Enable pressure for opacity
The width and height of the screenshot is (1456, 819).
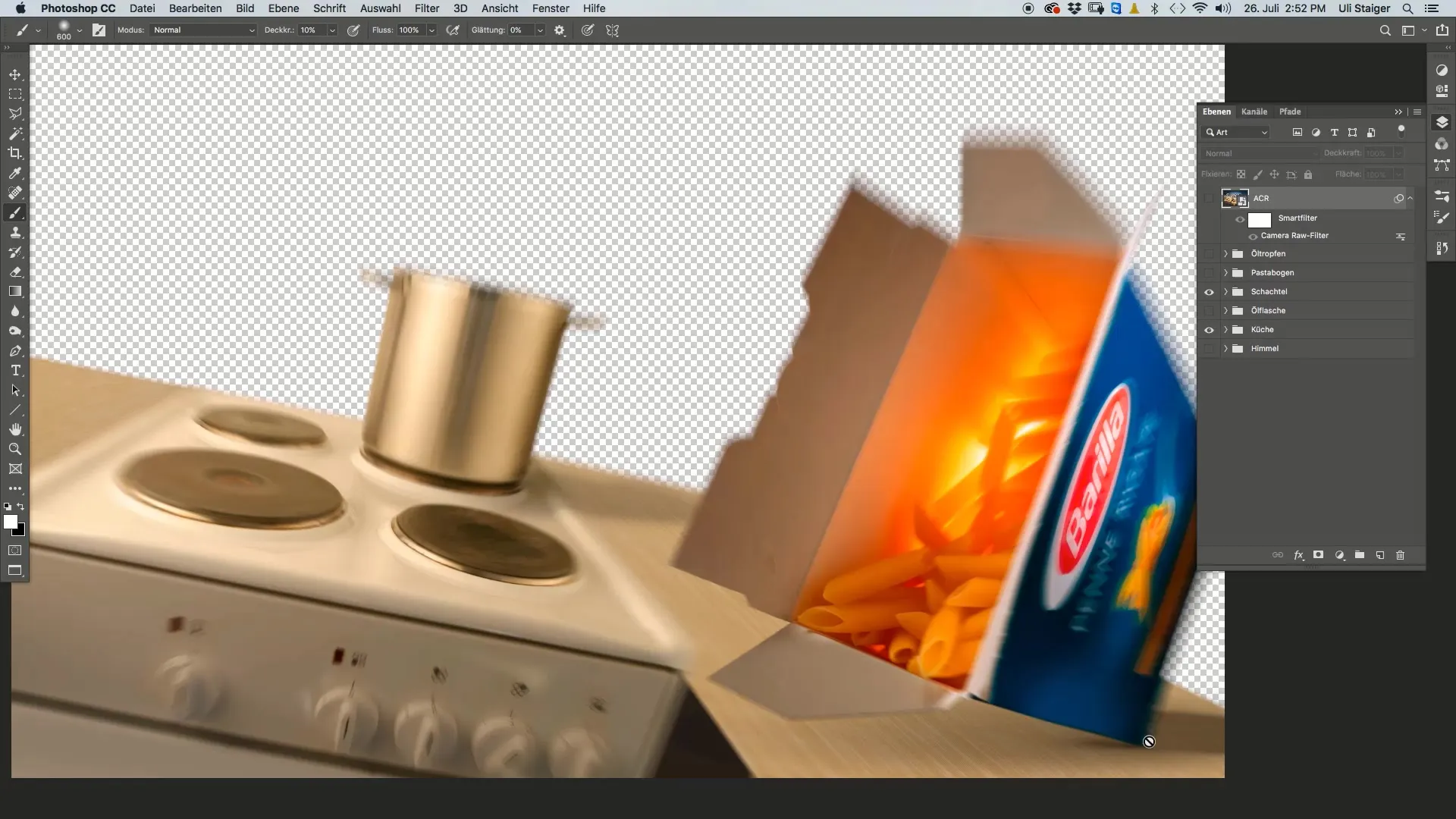point(353,30)
